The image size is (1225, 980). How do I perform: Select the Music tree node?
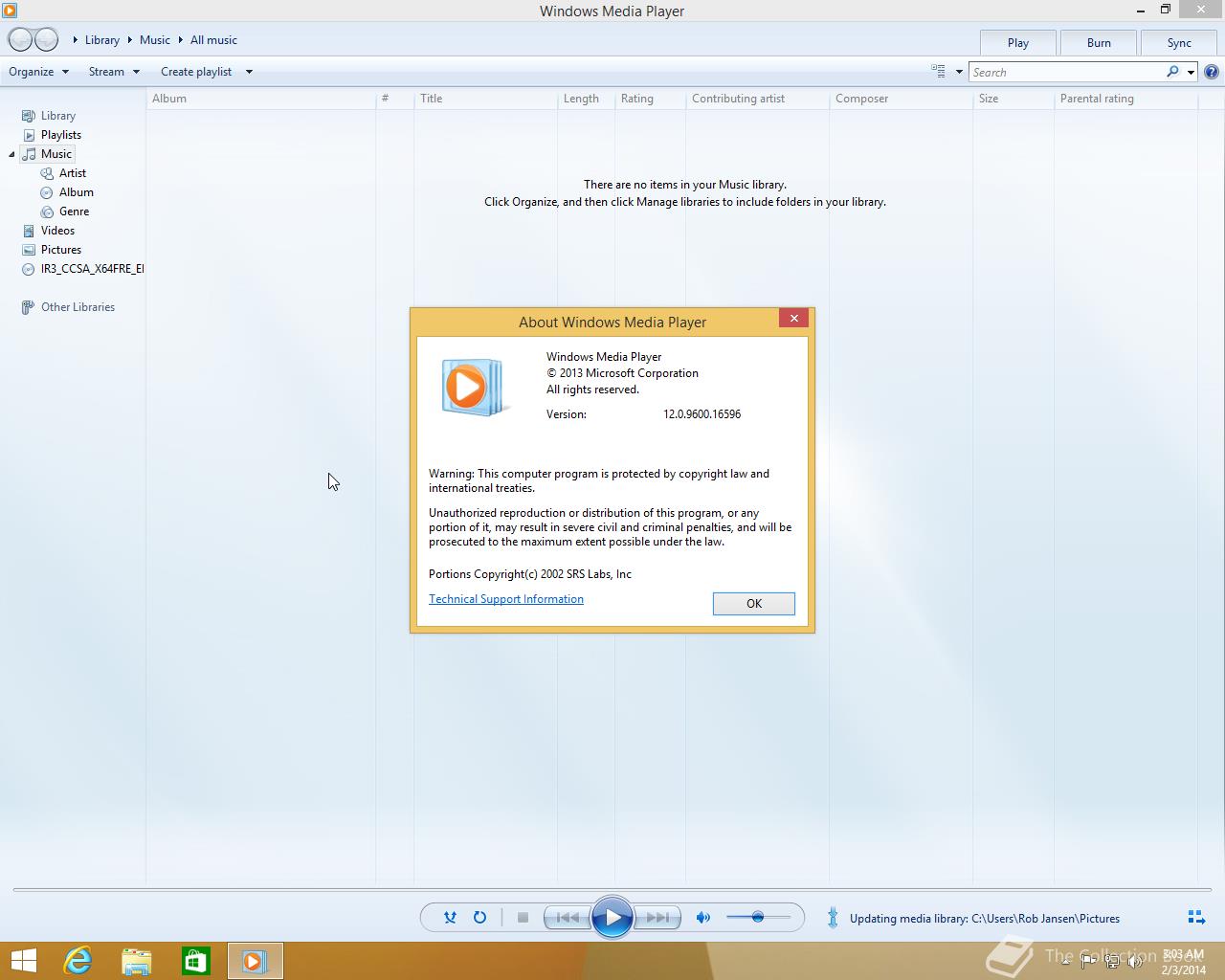pos(47,154)
